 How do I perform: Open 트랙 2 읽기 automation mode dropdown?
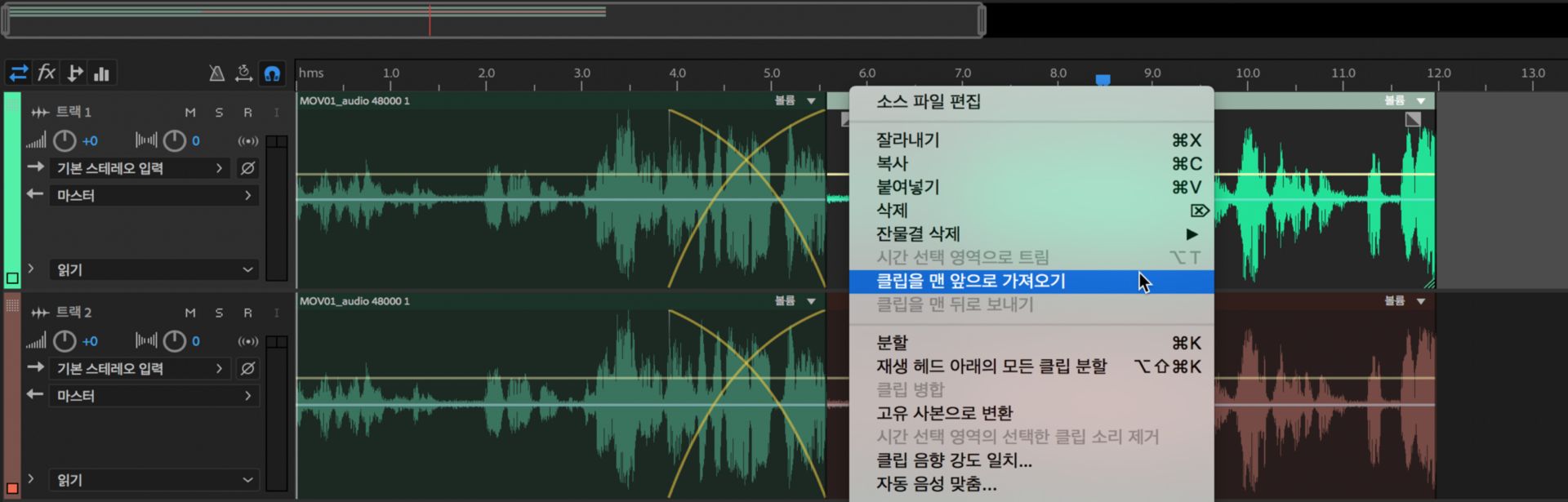[x=154, y=480]
